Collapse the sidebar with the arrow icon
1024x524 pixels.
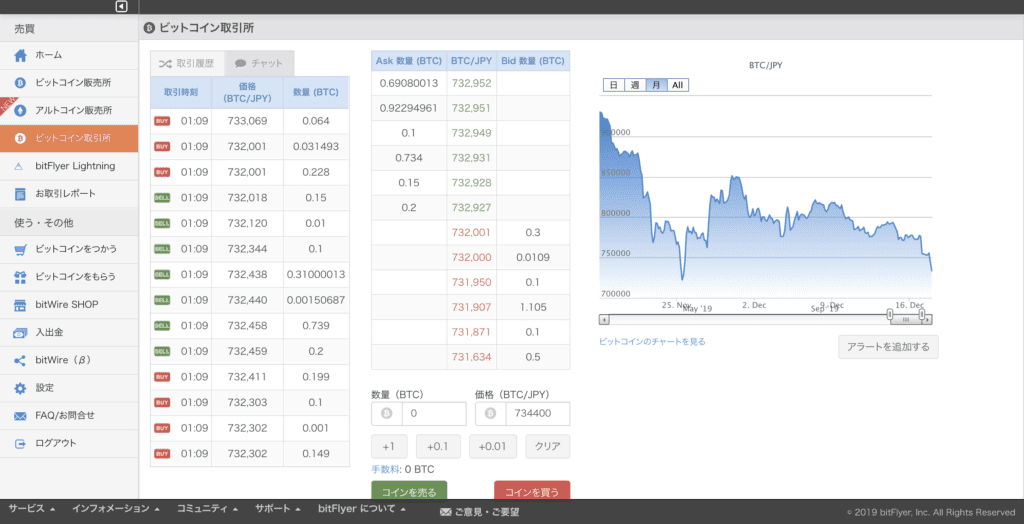[x=121, y=7]
